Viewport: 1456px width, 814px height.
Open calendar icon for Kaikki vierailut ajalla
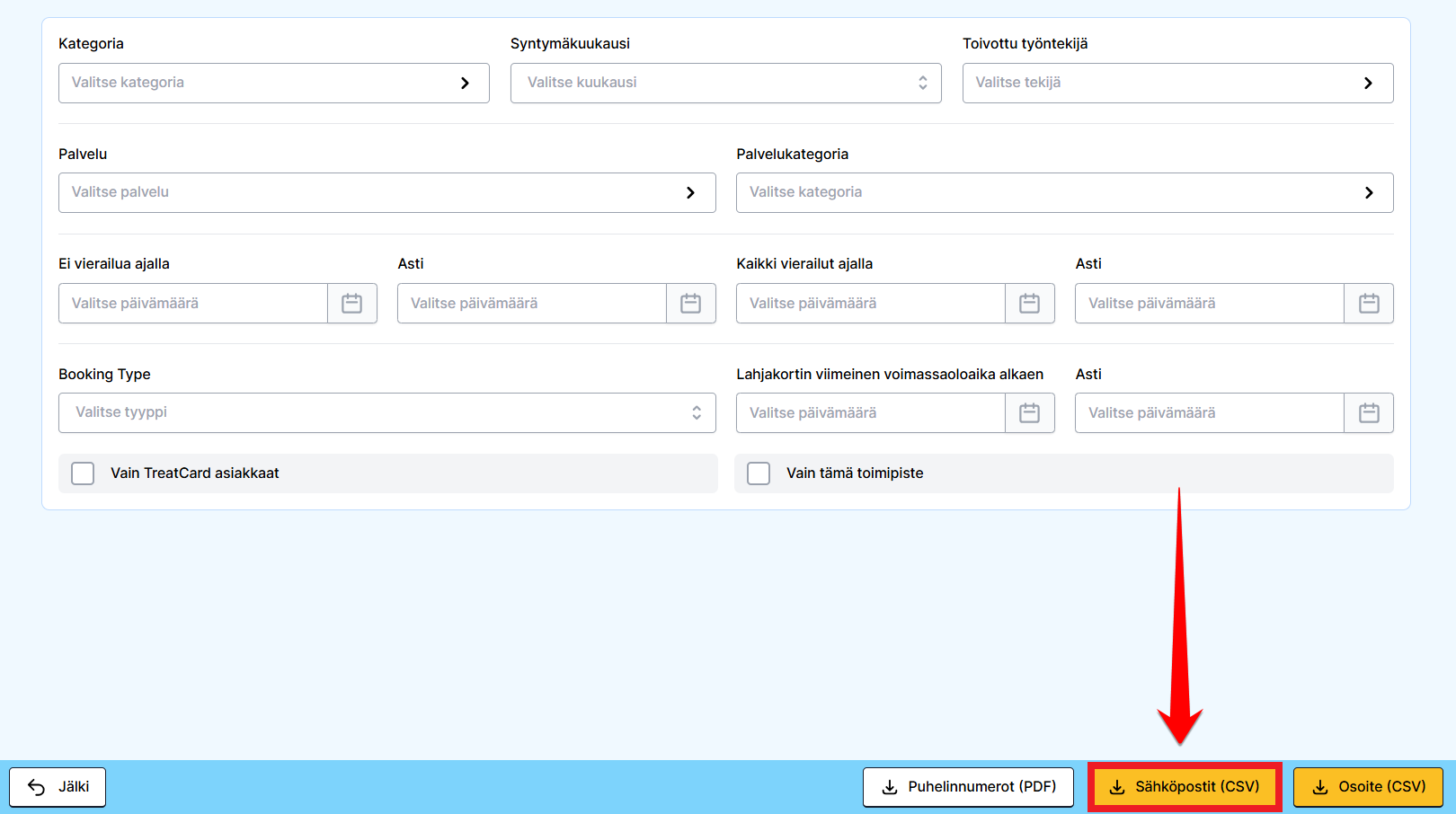pyautogui.click(x=1030, y=304)
